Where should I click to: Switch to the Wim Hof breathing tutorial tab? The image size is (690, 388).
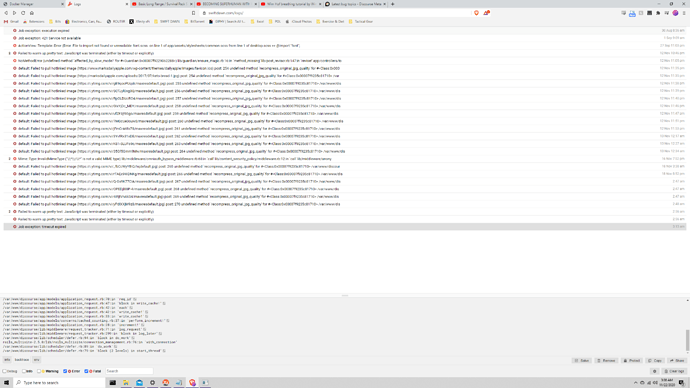point(290,4)
